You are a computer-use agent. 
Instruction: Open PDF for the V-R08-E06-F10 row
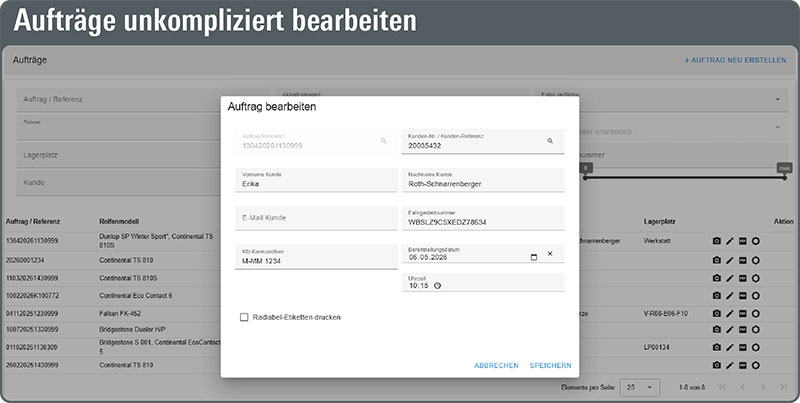[743, 313]
